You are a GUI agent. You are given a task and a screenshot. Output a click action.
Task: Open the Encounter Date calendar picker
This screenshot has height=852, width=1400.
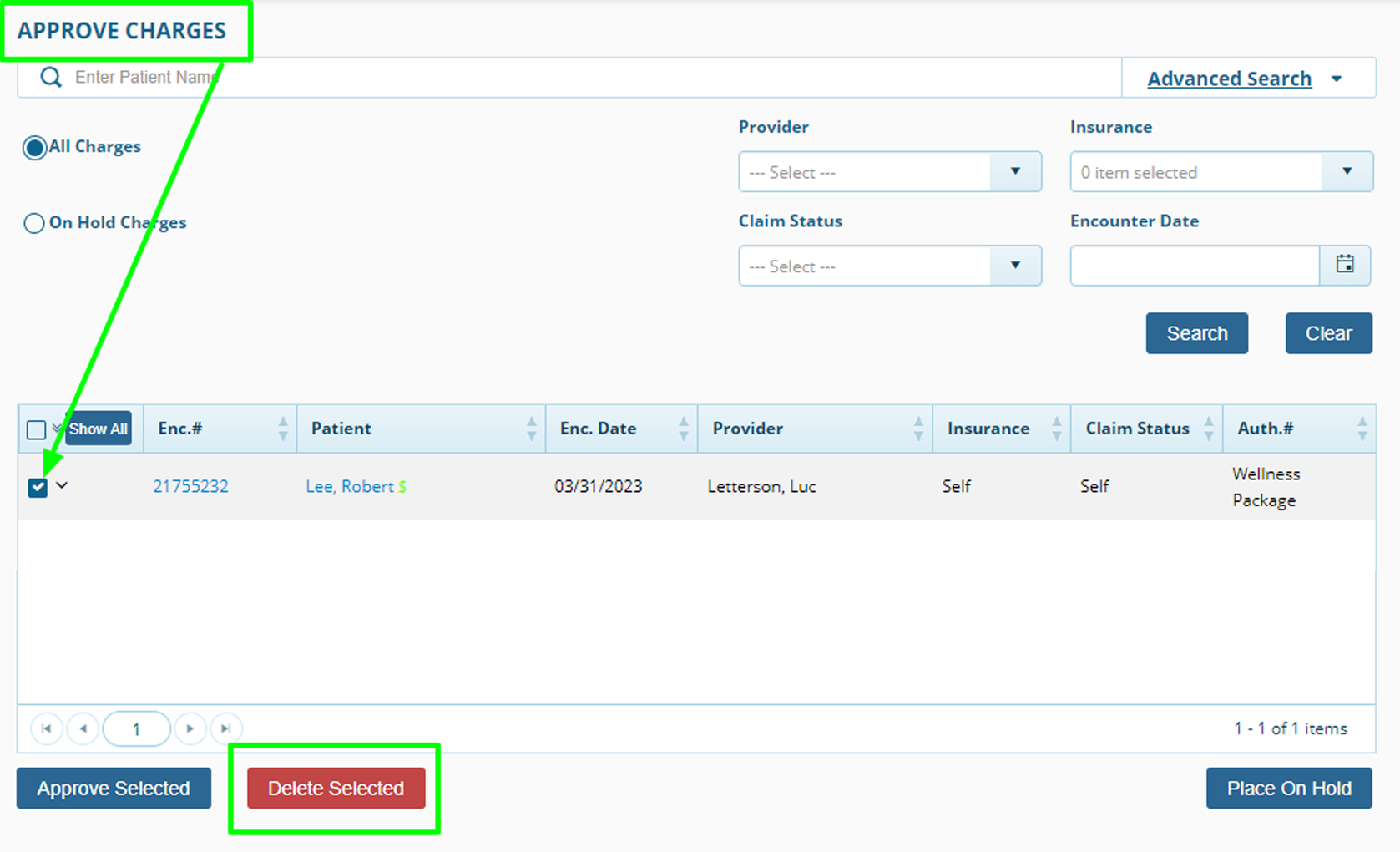(1345, 265)
